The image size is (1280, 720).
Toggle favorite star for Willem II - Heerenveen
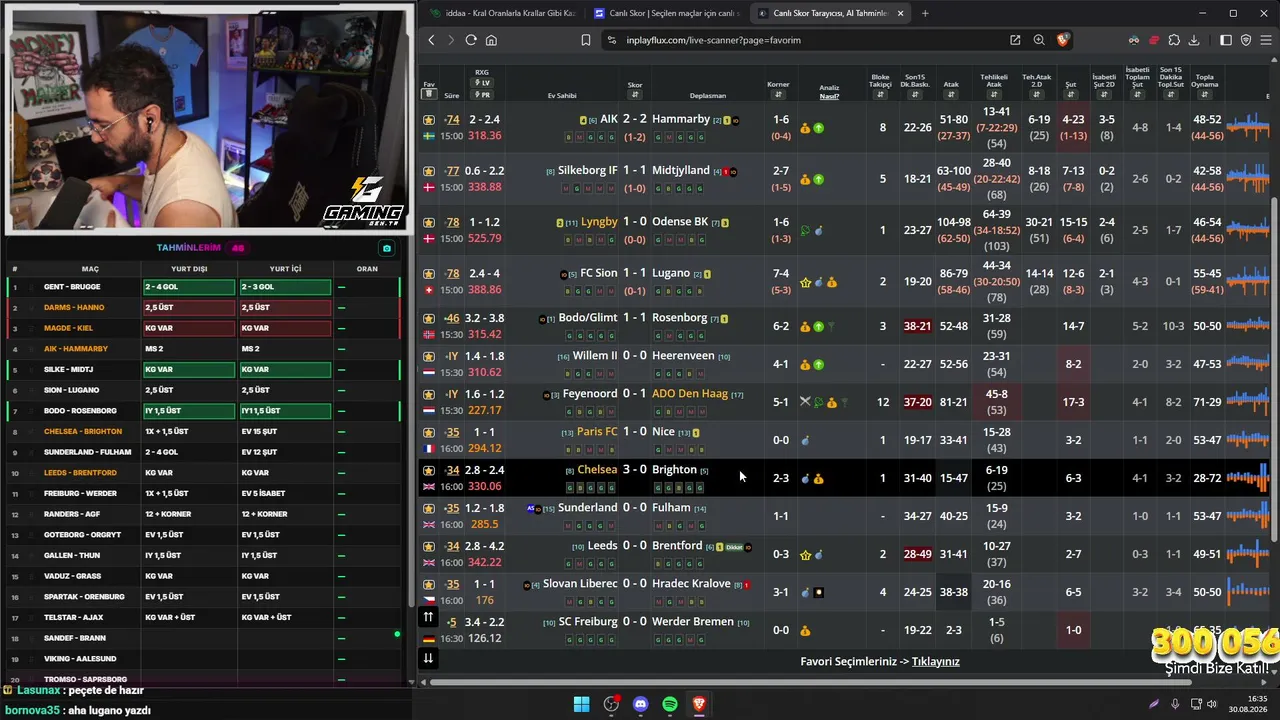pos(429,356)
